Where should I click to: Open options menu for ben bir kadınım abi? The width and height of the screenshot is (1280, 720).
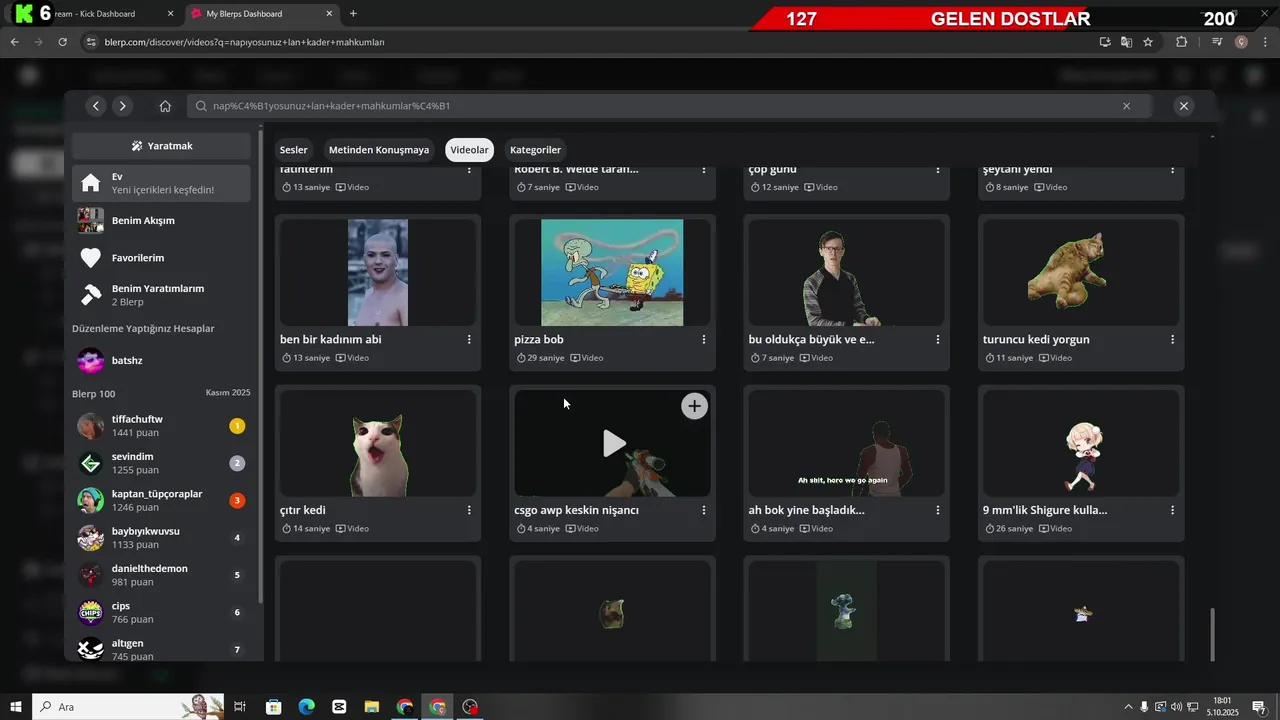[x=469, y=340]
